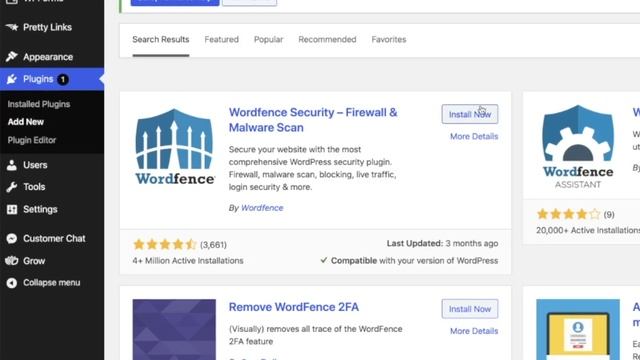Viewport: 640px width, 360px height.
Task: Switch to the Favorites tab
Action: (x=389, y=40)
